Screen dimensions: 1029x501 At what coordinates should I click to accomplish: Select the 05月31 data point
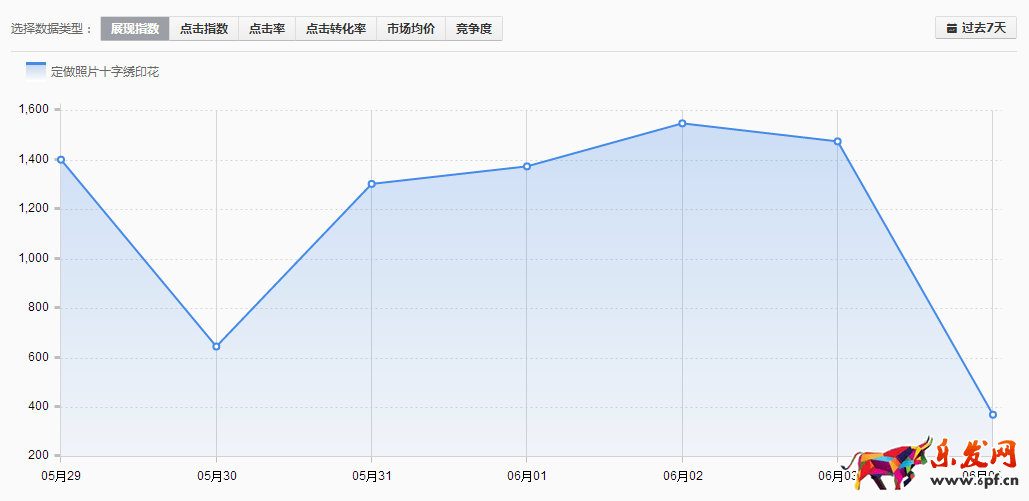pyautogui.click(x=371, y=184)
